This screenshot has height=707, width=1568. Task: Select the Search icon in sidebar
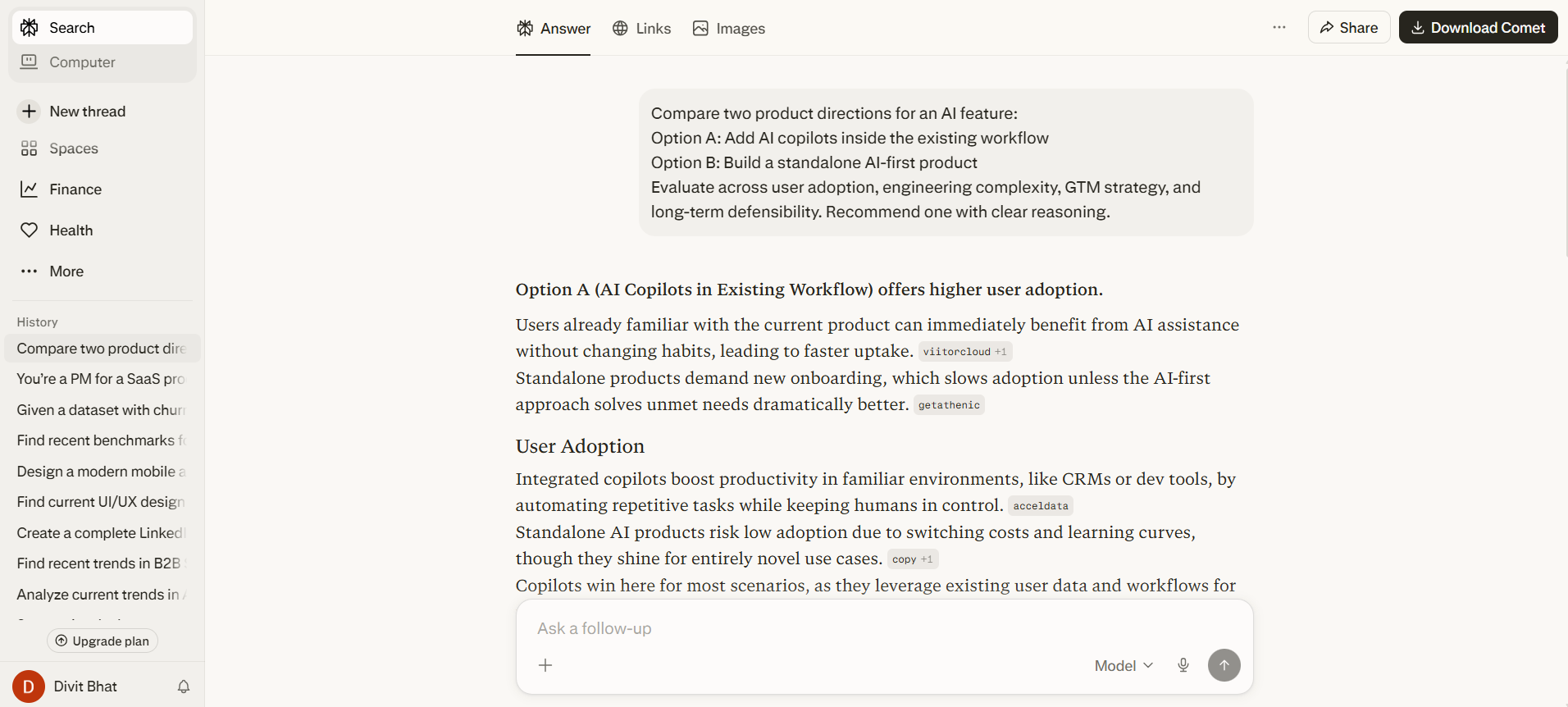tap(30, 27)
